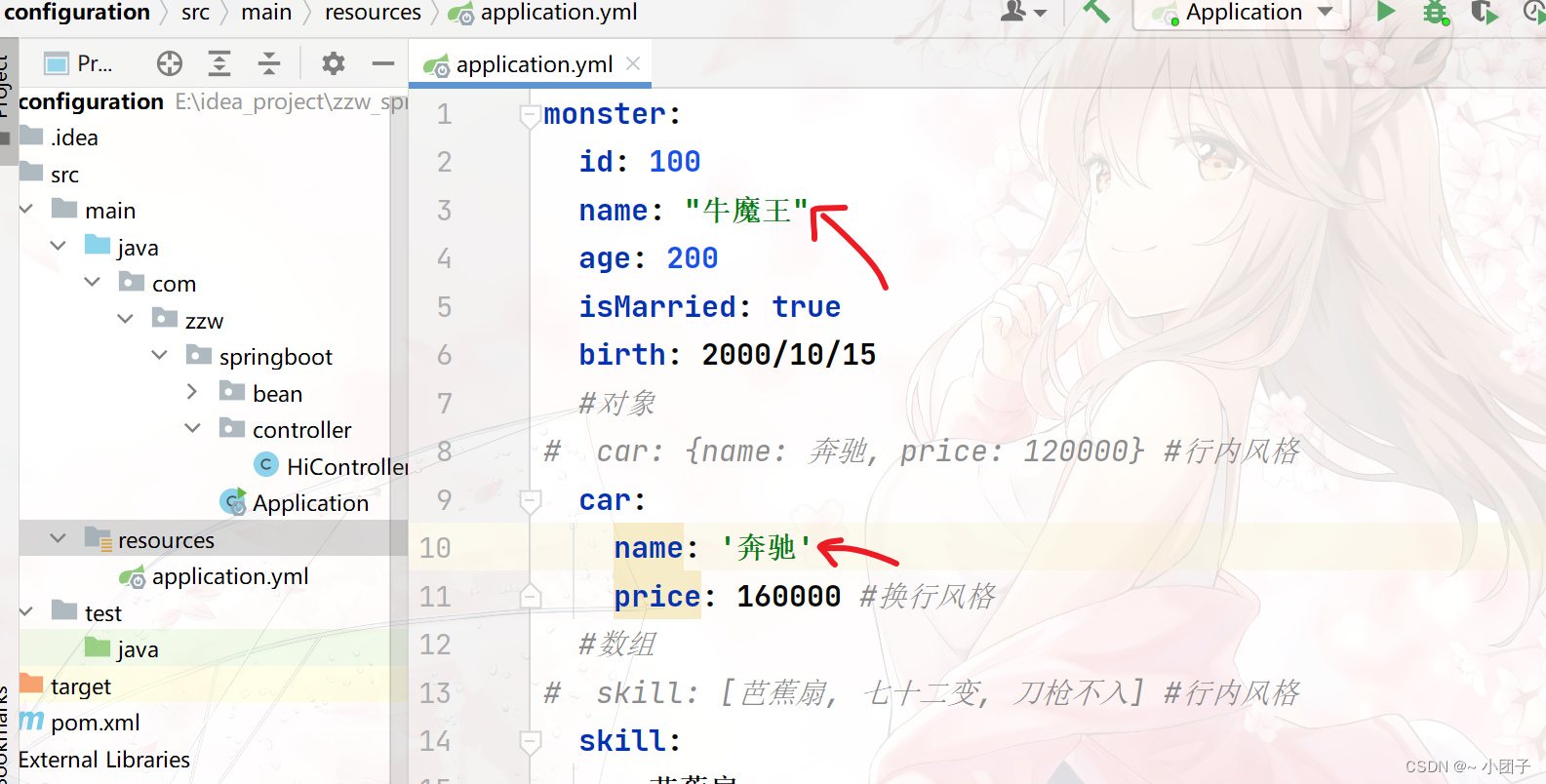Hide the Project panel with minus icon
Image resolution: width=1546 pixels, height=784 pixels.
pyautogui.click(x=383, y=63)
